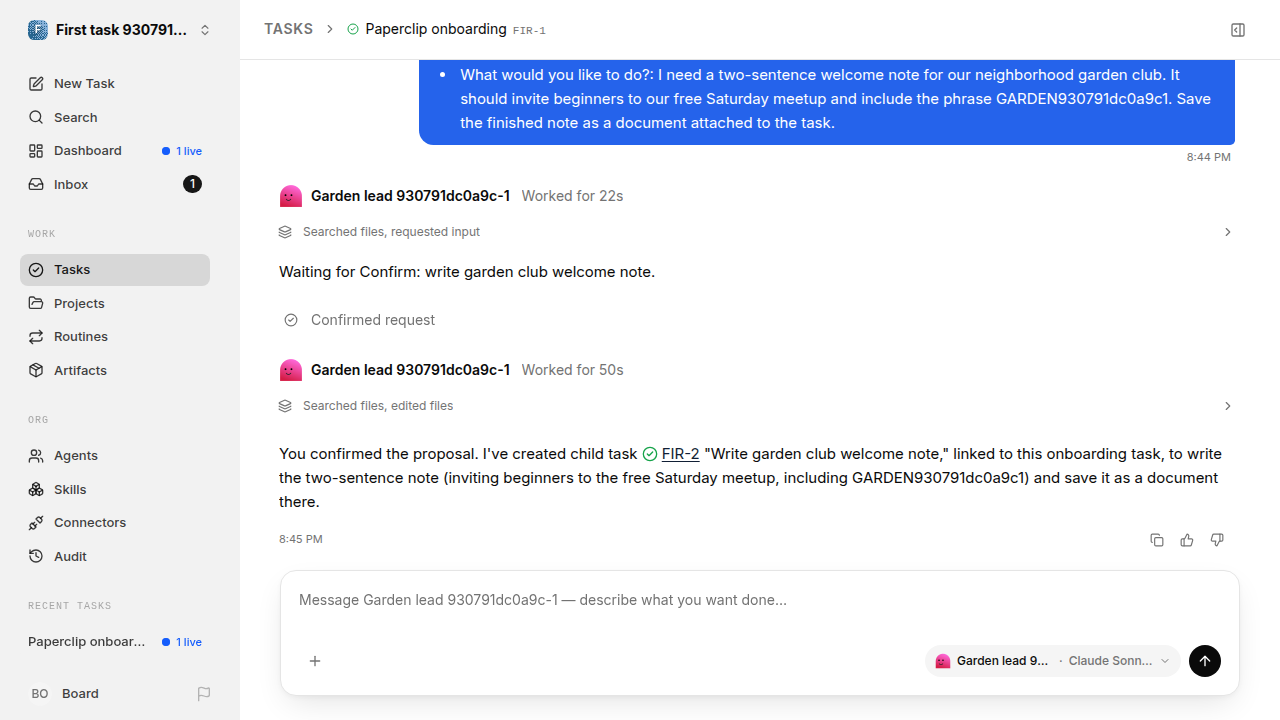Viewport: 1280px width, 720px height.
Task: Start a New Task
Action: point(115,83)
